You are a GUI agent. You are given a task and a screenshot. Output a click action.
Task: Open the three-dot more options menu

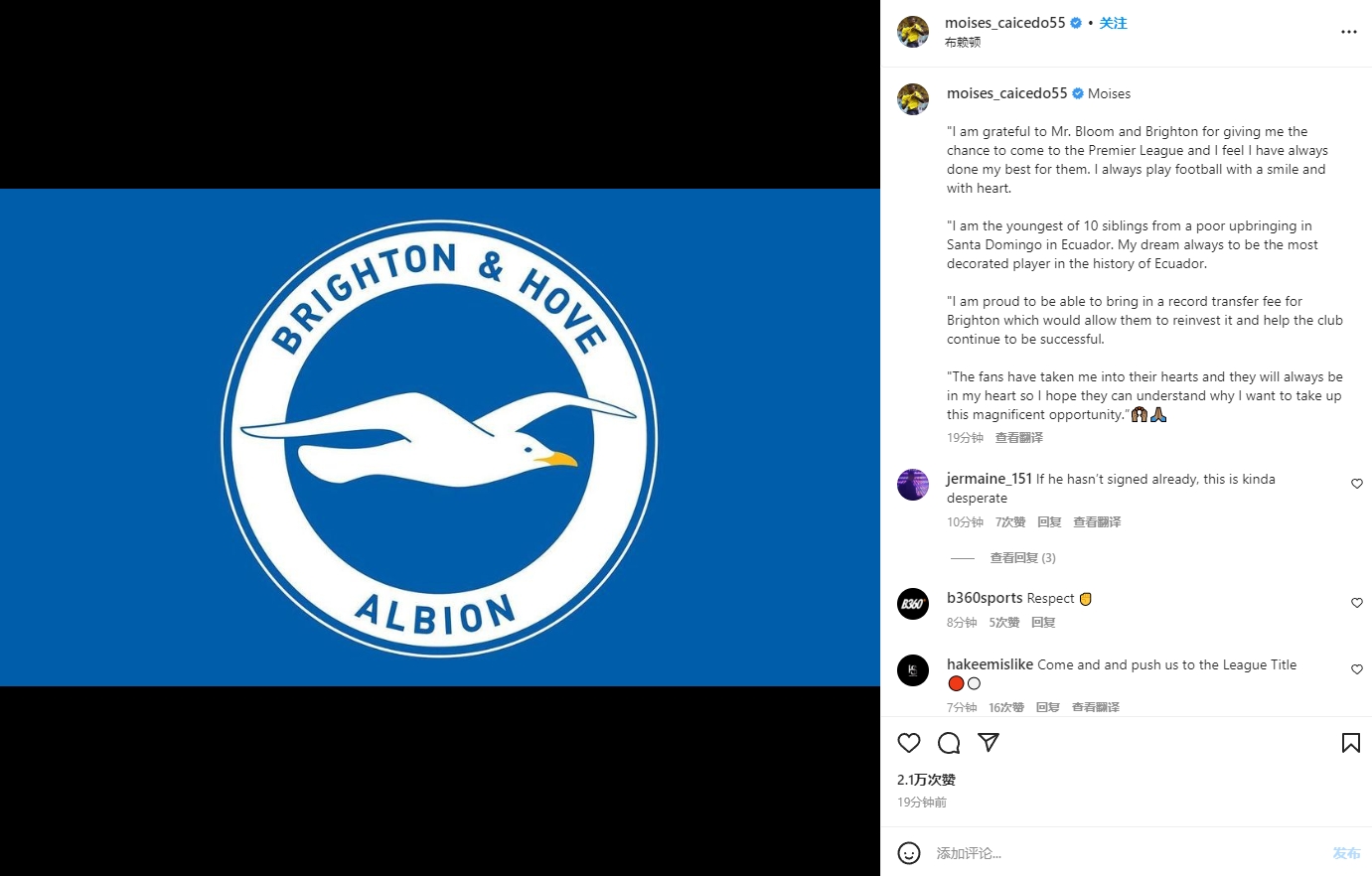(1349, 32)
